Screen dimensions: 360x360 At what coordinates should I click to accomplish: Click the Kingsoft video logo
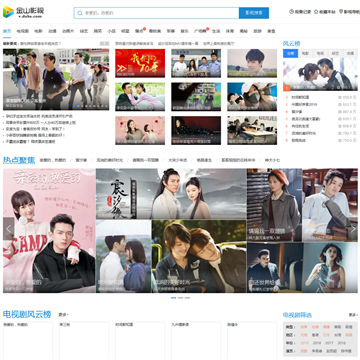(x=23, y=12)
